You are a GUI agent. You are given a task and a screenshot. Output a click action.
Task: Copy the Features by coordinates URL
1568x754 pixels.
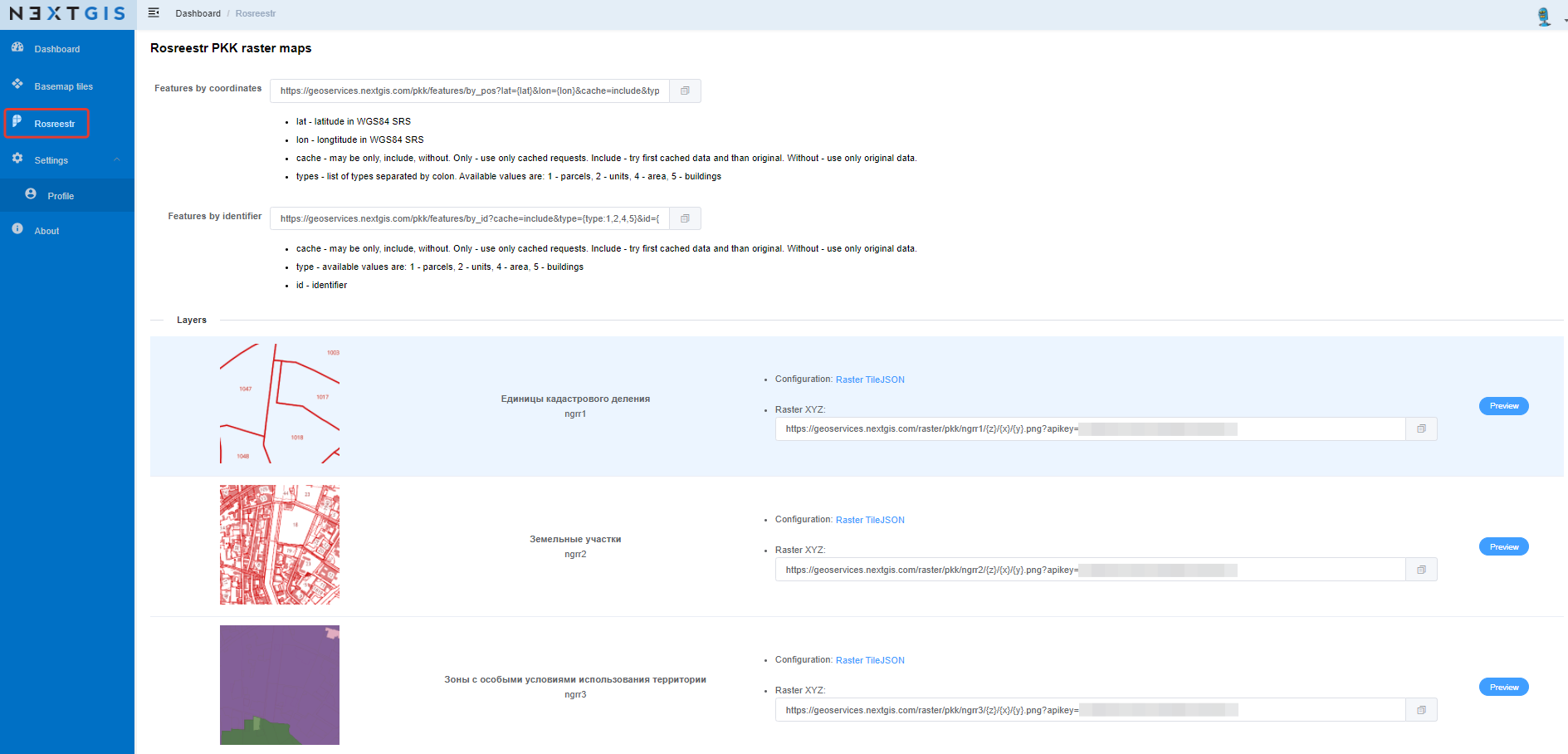tap(685, 91)
